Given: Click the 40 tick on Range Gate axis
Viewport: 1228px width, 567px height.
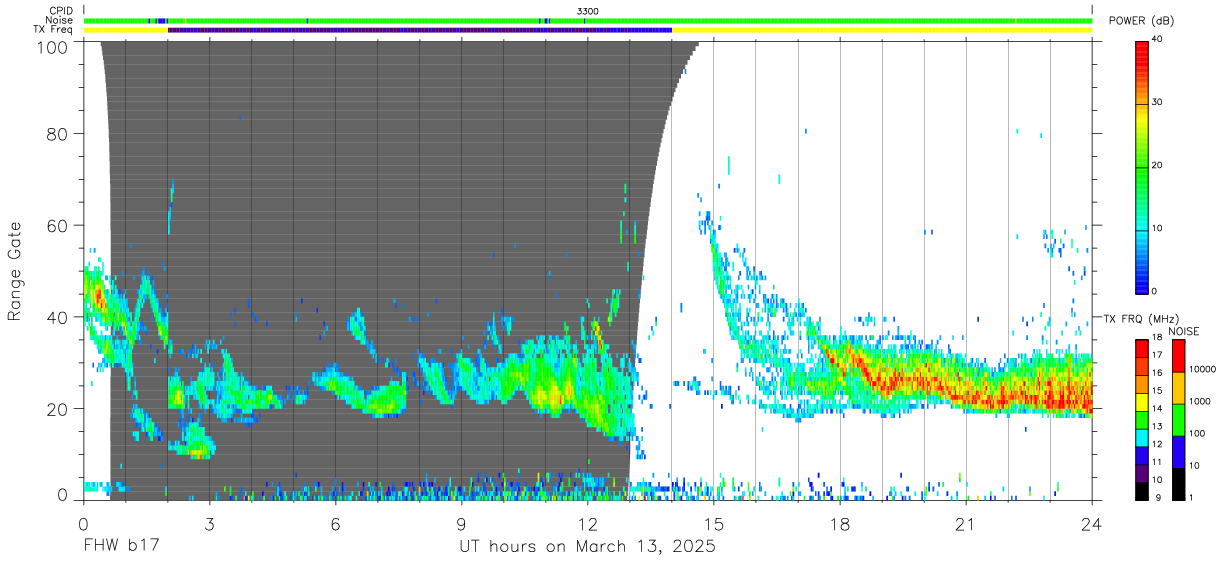Looking at the screenshot, I should [59, 317].
